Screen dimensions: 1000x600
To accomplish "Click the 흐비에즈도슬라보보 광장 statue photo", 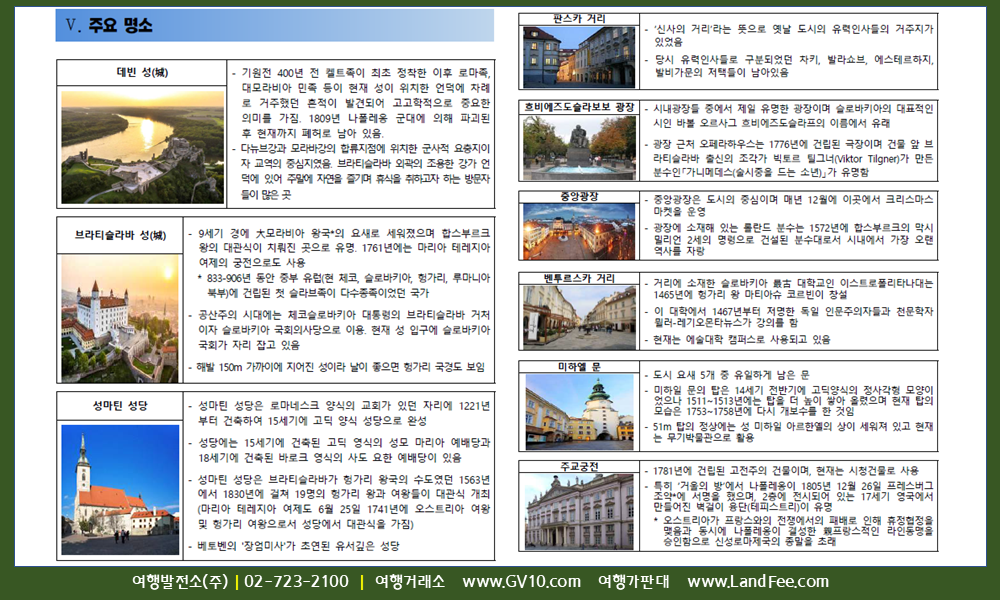I will 579,147.
